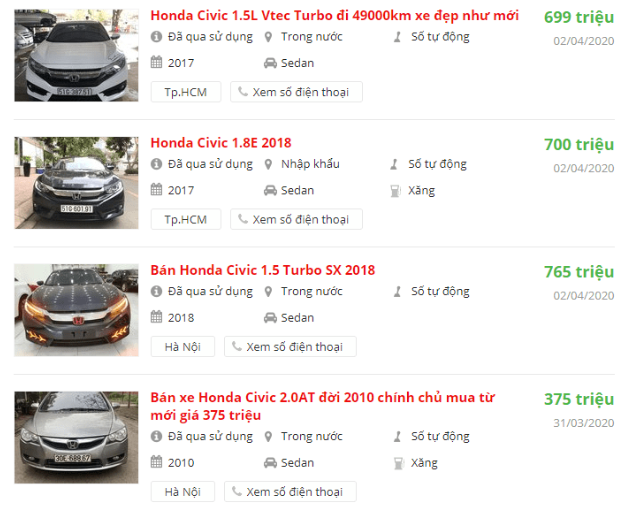Viewport: 641px width, 521px height.
Task: Open the white Honda Civic thumbnail photo
Action: pyautogui.click(x=76, y=56)
